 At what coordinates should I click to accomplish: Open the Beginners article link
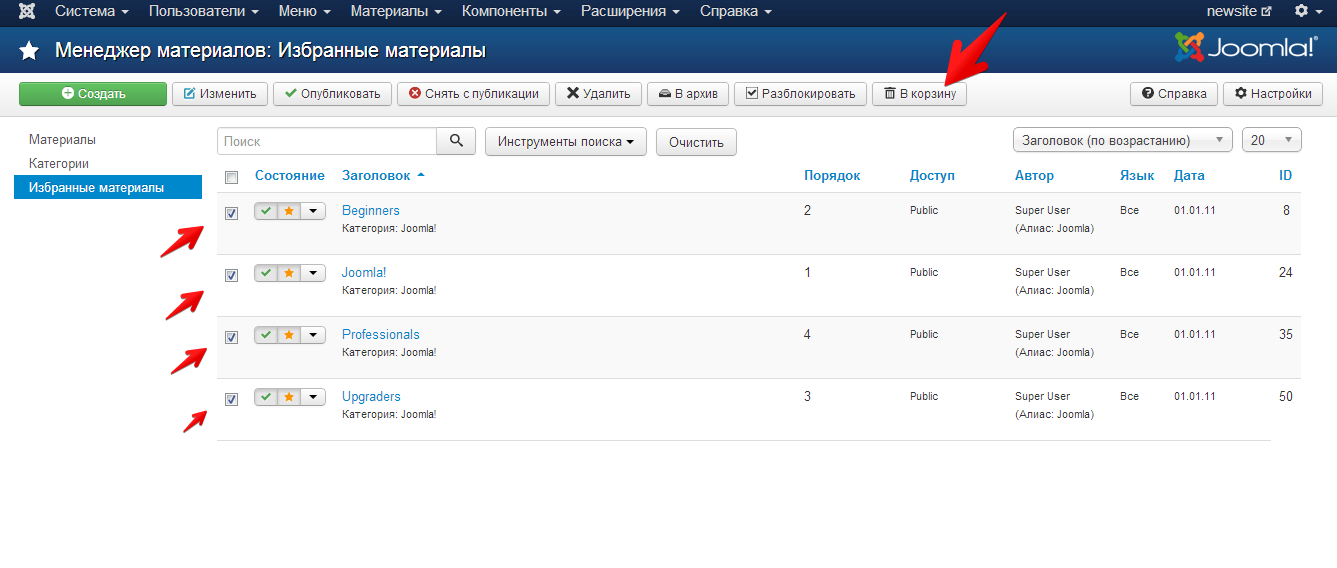tap(370, 211)
